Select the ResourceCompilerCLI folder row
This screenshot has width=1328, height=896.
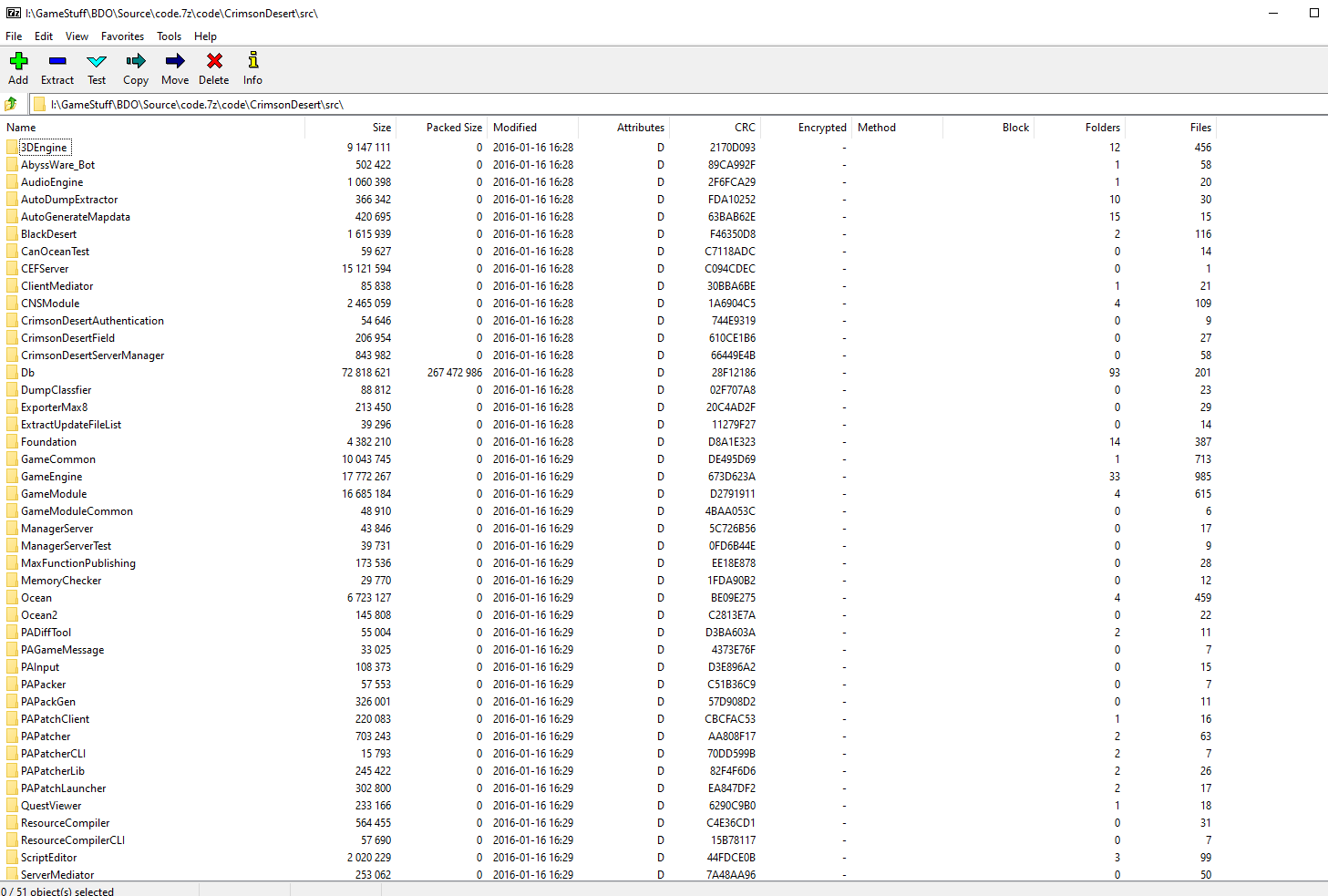pyautogui.click(x=609, y=840)
